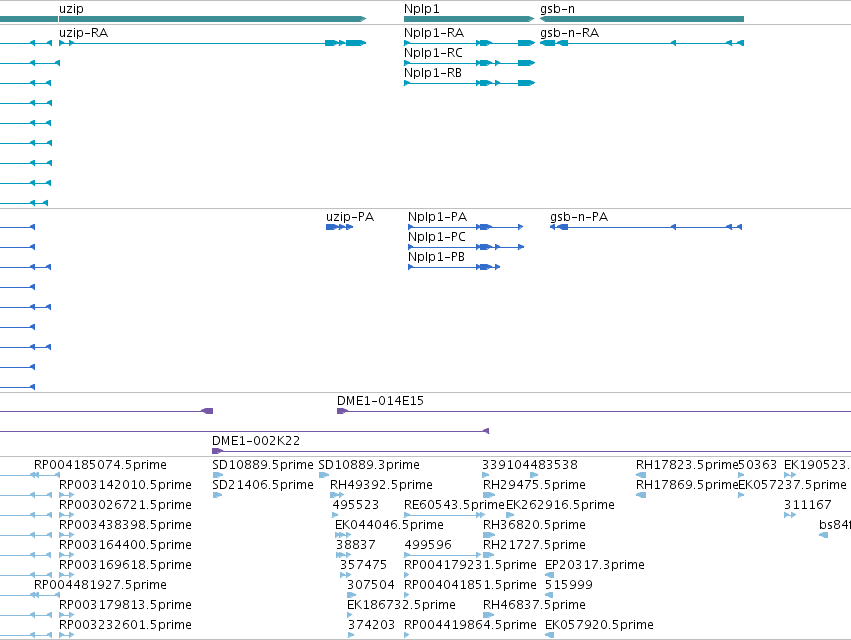Click the SD21406.5prime EST label
Viewport: 851px width, 640px height.
click(x=263, y=484)
